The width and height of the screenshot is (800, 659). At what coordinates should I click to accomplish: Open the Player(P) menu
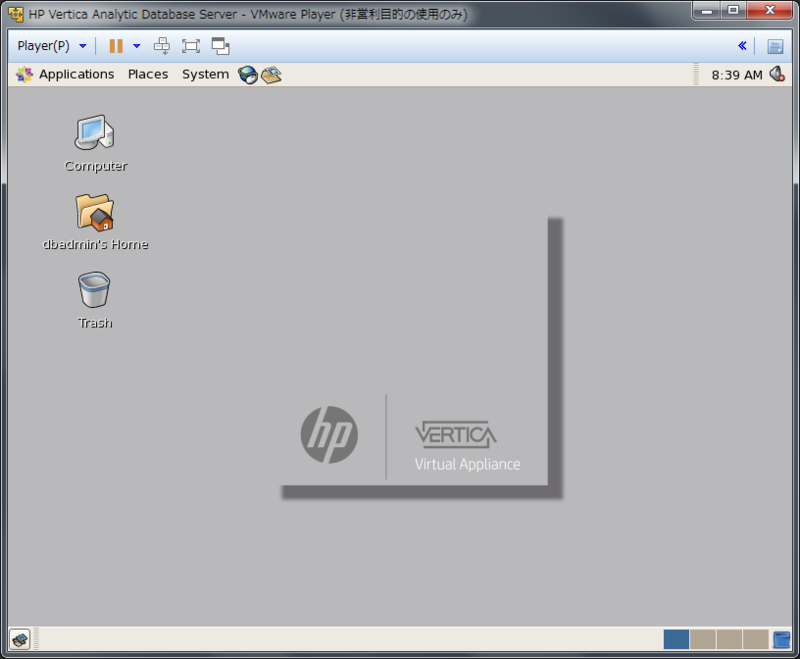click(52, 46)
